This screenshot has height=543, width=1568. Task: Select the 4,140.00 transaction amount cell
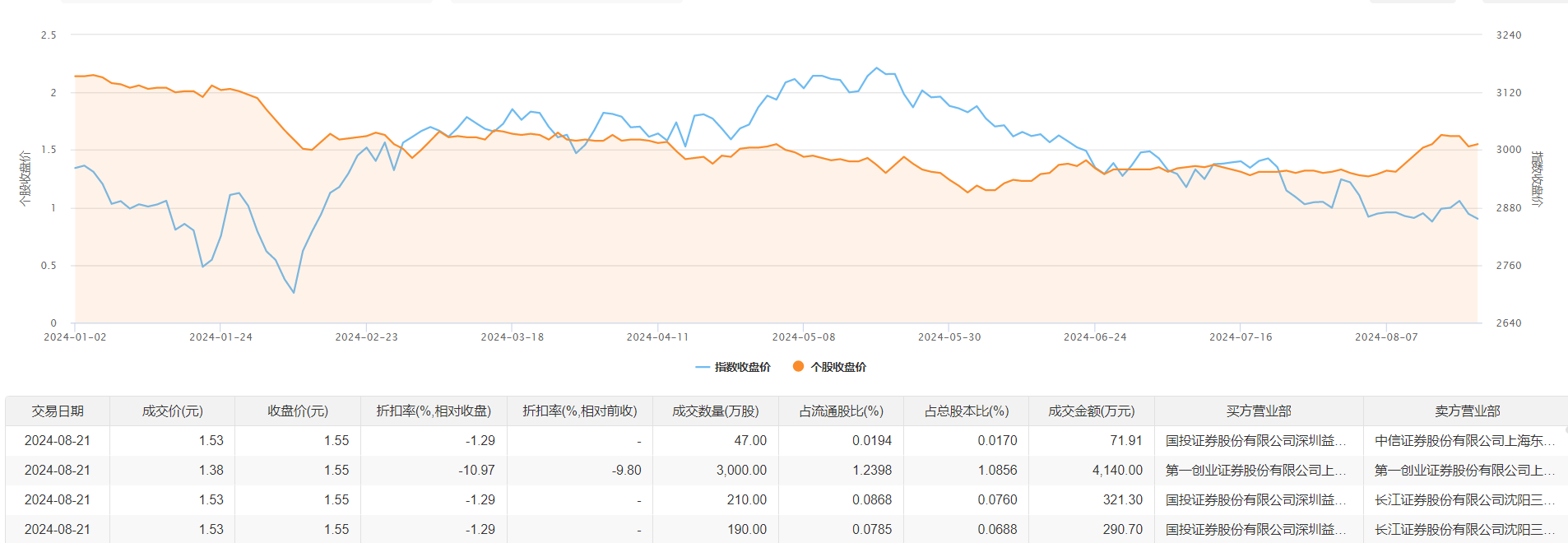1117,471
